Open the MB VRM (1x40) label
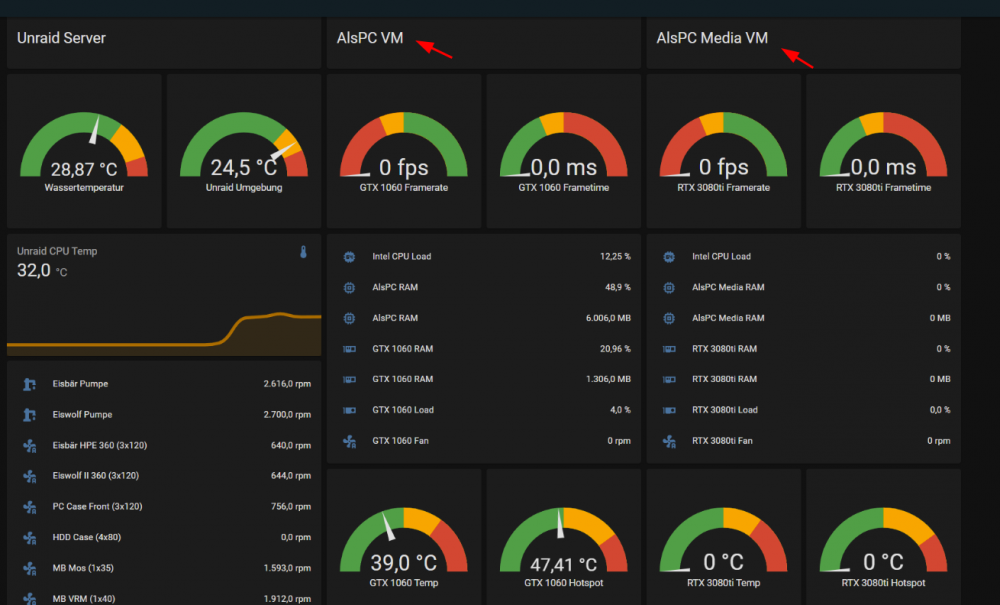1000x605 pixels. pyautogui.click(x=84, y=599)
